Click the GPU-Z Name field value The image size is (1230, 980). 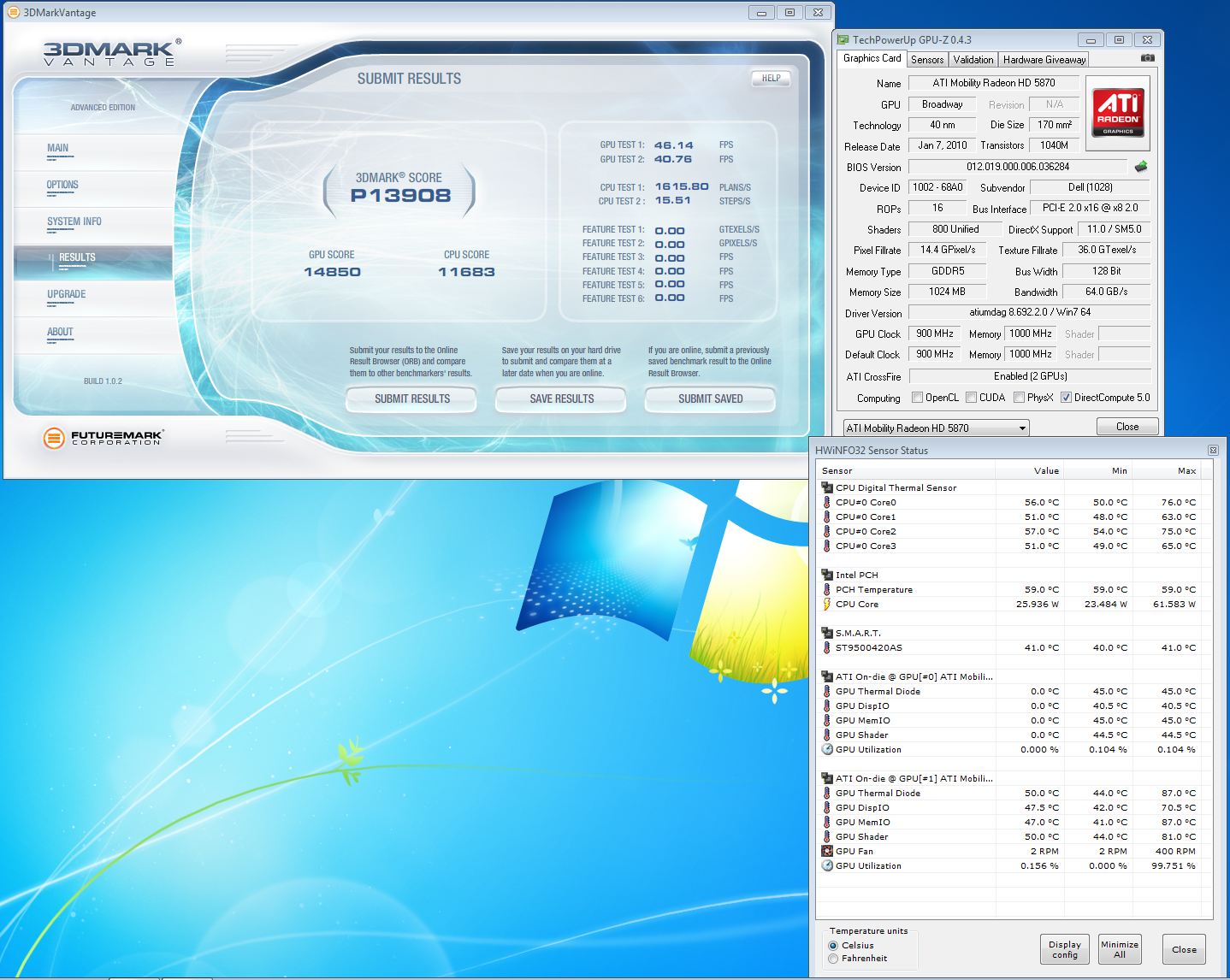point(993,83)
